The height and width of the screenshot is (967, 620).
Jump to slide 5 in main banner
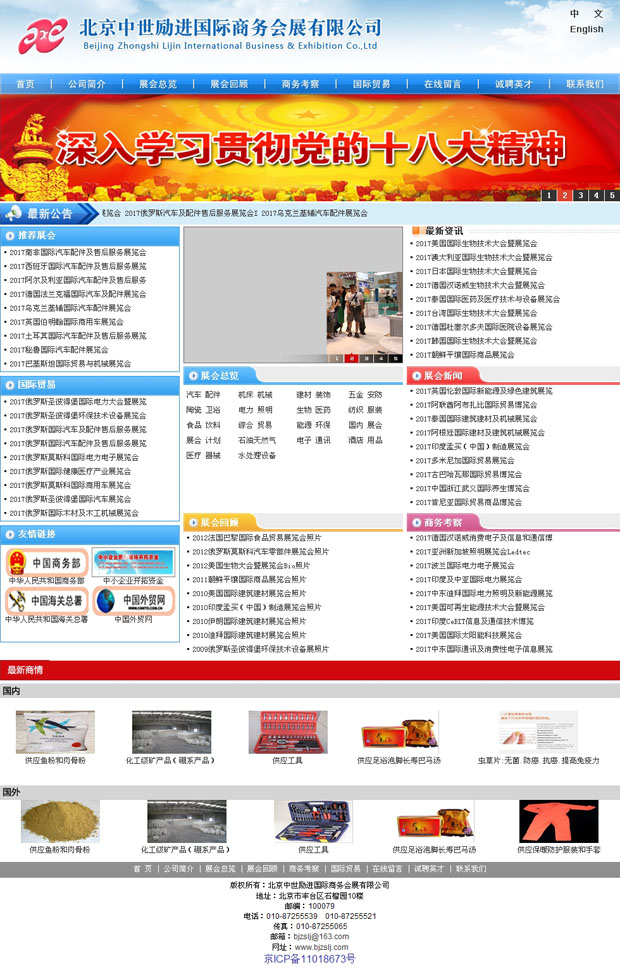click(x=611, y=195)
